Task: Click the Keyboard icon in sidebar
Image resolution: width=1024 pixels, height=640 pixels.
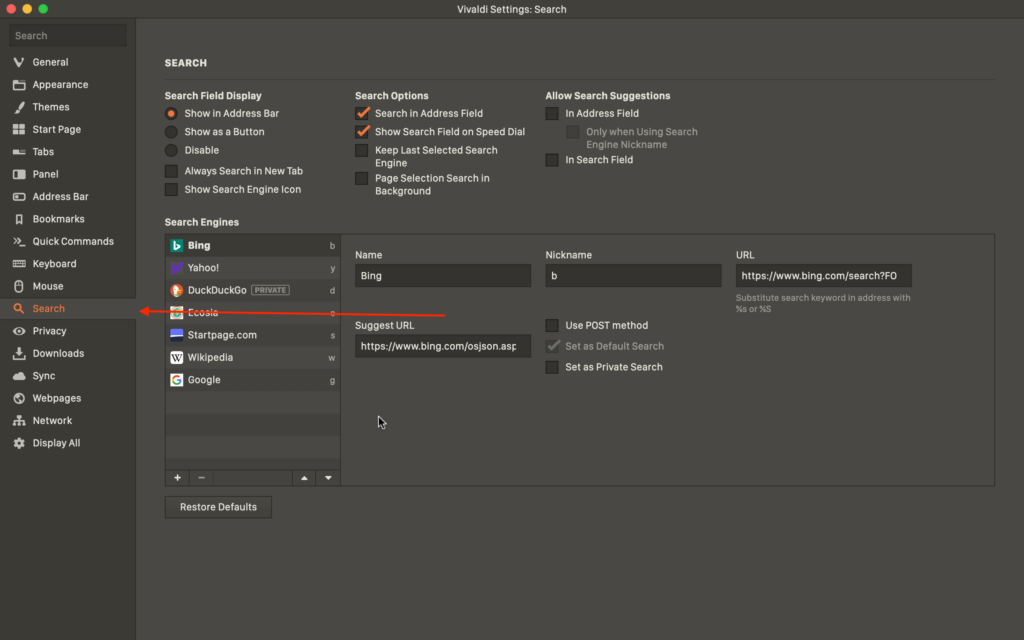Action: [19, 264]
